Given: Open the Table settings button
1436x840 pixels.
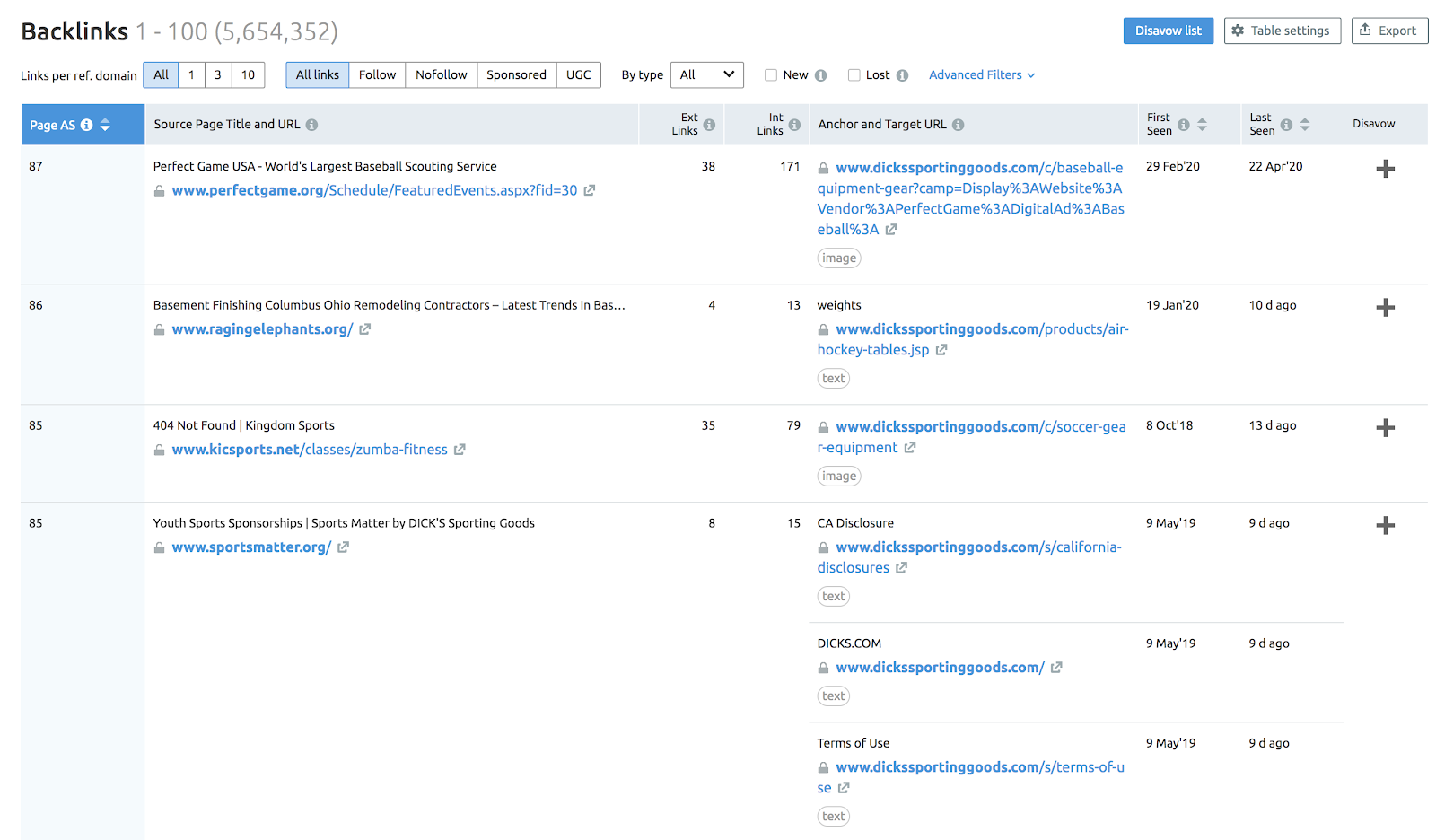Looking at the screenshot, I should tap(1282, 31).
